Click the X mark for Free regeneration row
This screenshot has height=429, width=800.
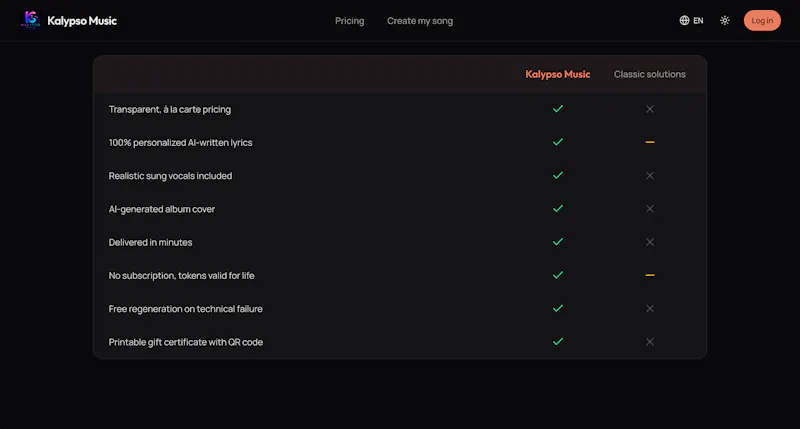click(x=649, y=309)
